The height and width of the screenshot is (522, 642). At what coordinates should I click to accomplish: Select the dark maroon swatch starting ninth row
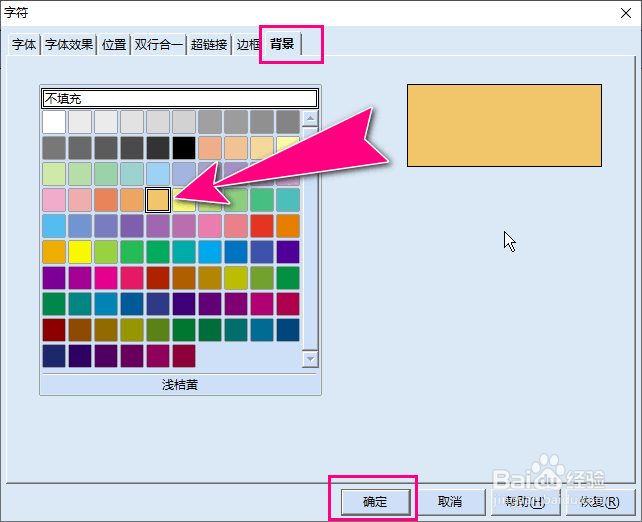[x=54, y=330]
